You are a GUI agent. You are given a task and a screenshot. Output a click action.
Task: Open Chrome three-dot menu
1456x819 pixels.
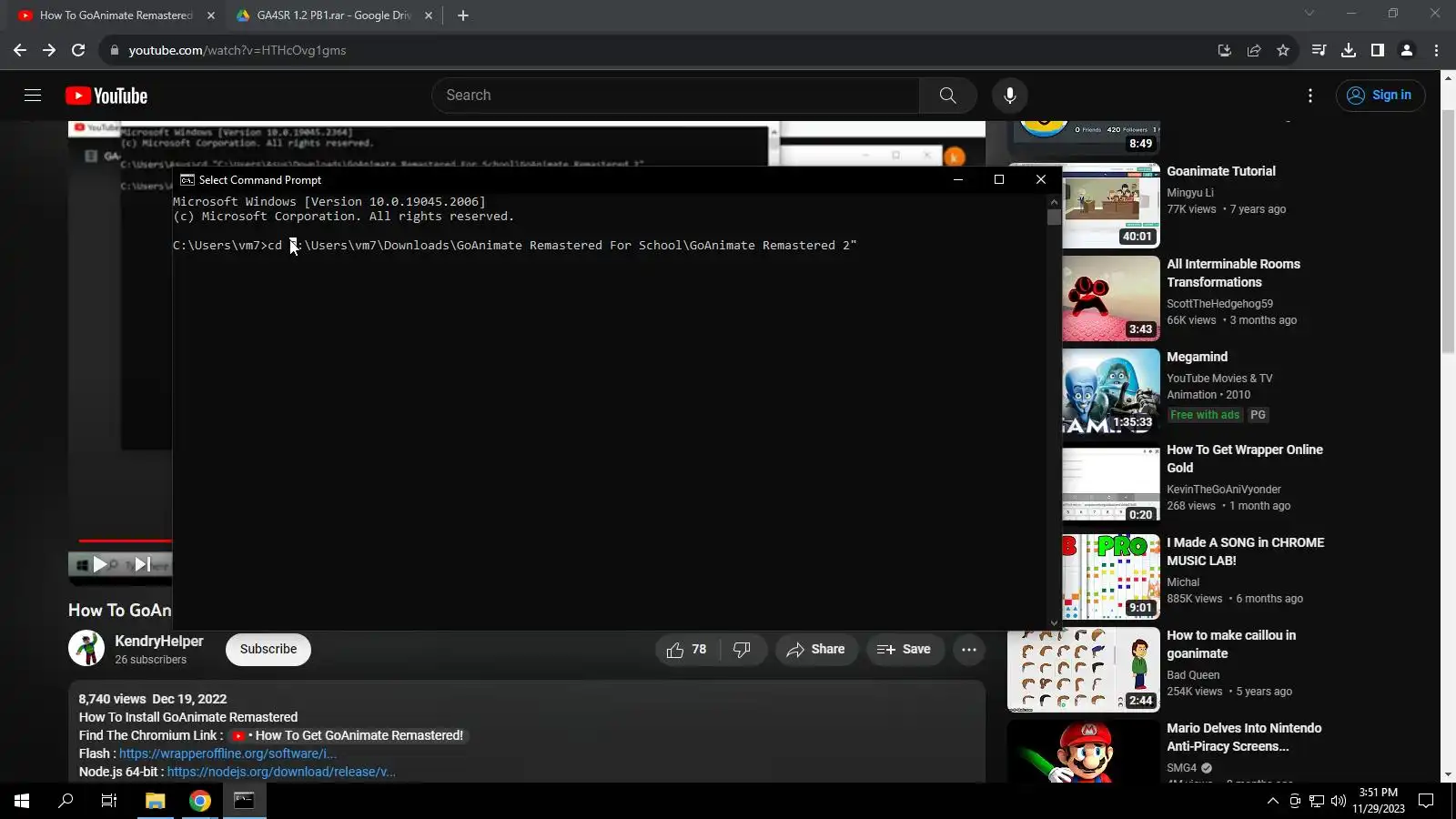1437,50
